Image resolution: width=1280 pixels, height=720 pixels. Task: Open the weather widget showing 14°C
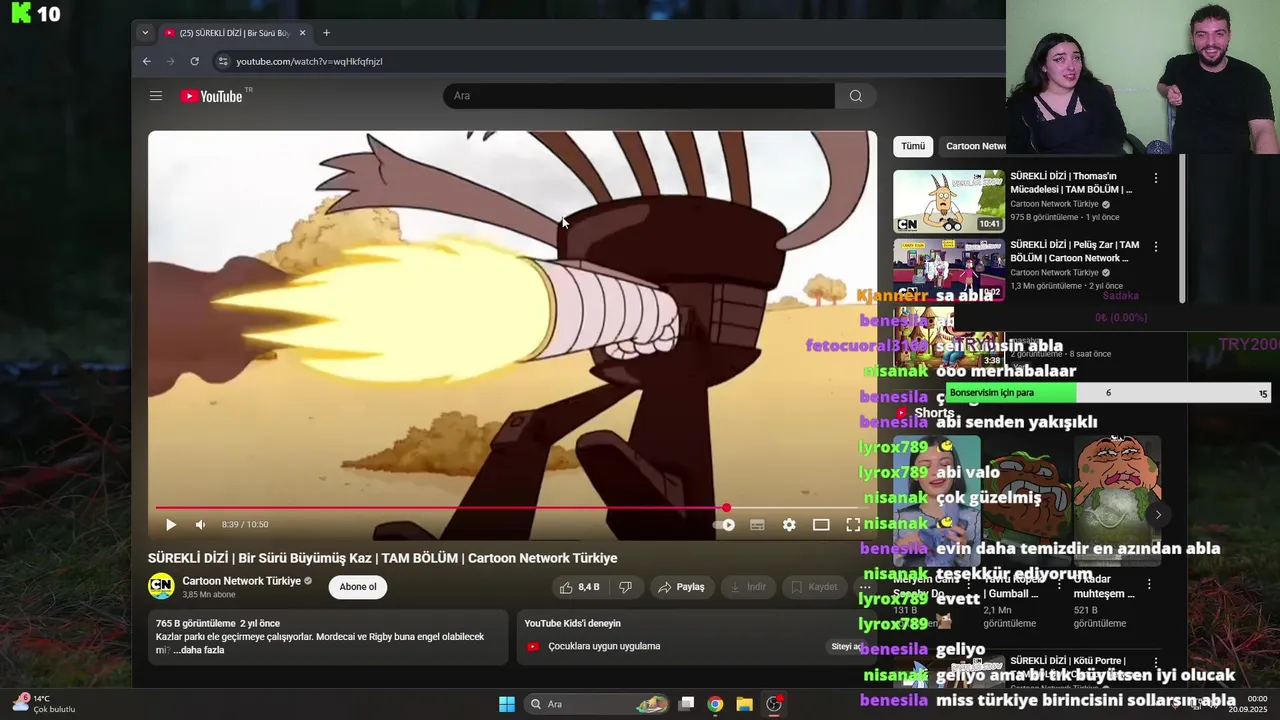45,704
